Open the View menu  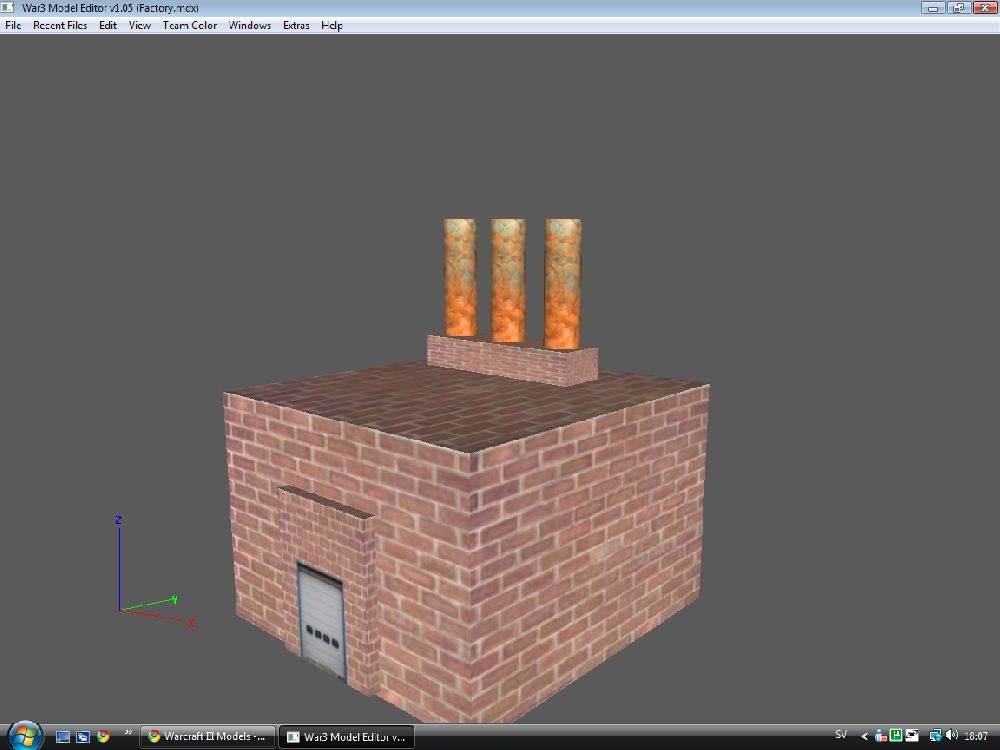[140, 26]
